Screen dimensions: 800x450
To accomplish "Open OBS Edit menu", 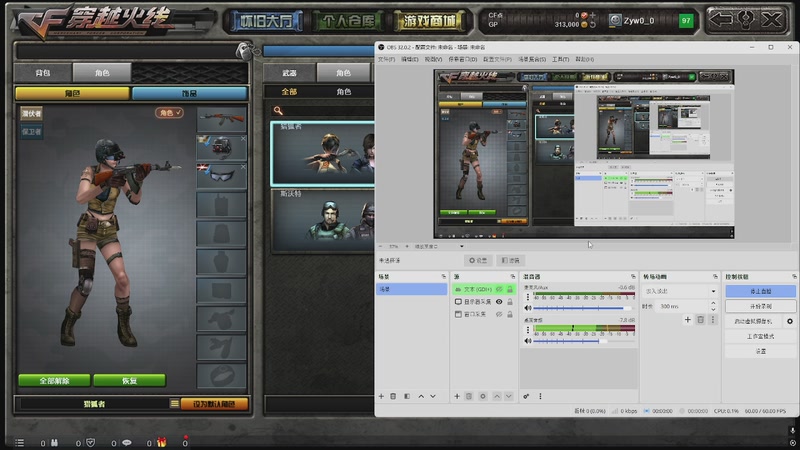I will pos(410,59).
